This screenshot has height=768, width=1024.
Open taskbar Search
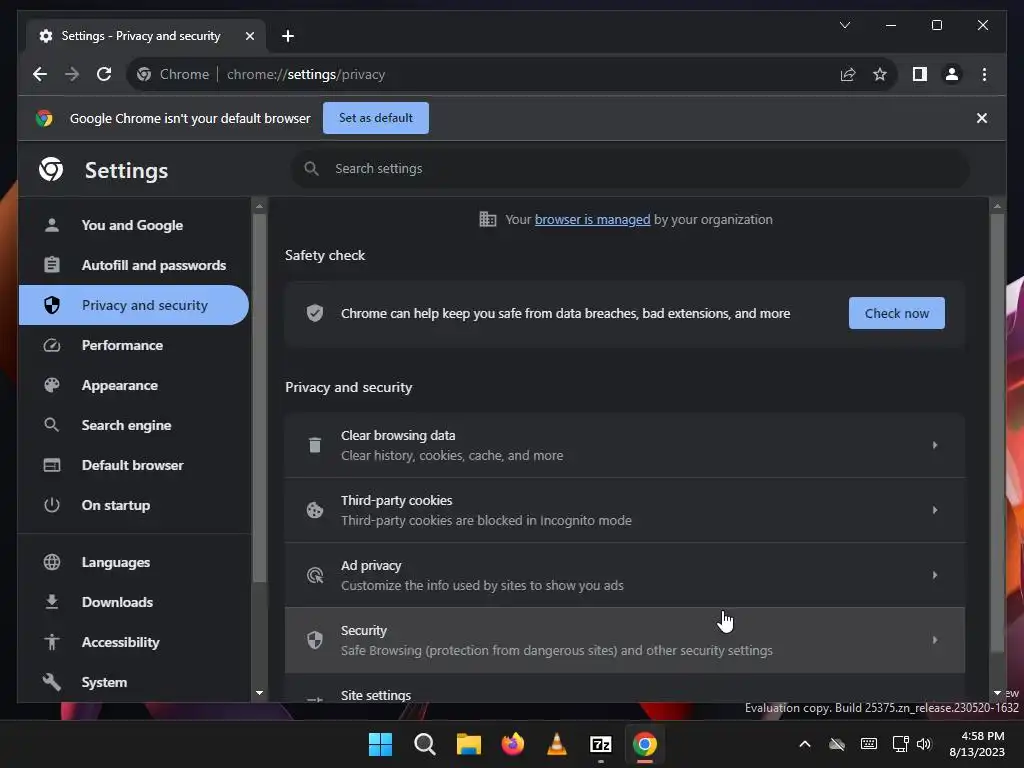click(424, 744)
